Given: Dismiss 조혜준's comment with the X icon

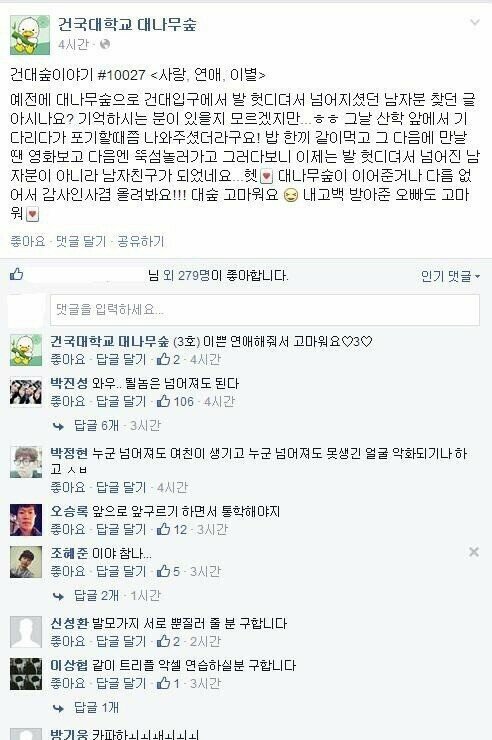Looking at the screenshot, I should 474,552.
